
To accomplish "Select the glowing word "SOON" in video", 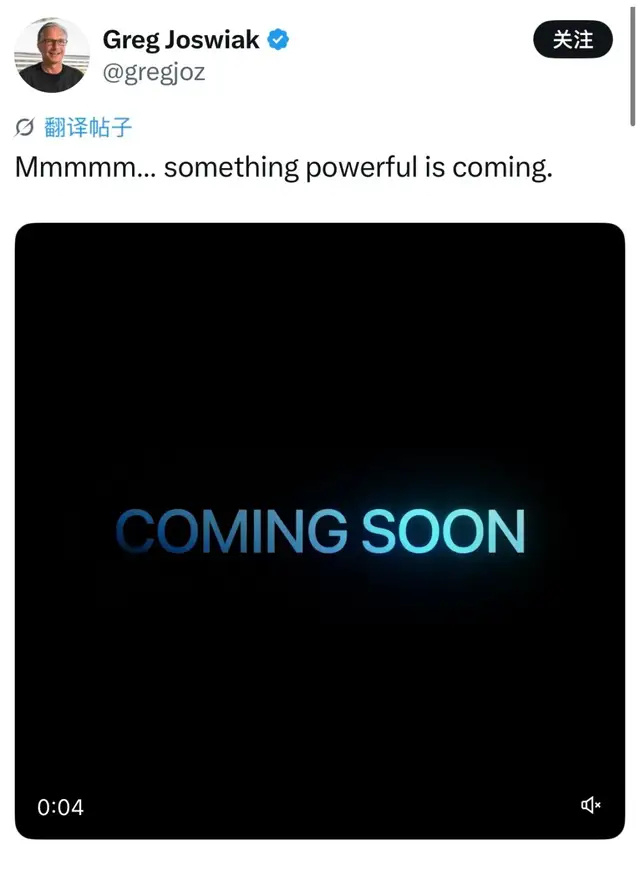I will (444, 531).
